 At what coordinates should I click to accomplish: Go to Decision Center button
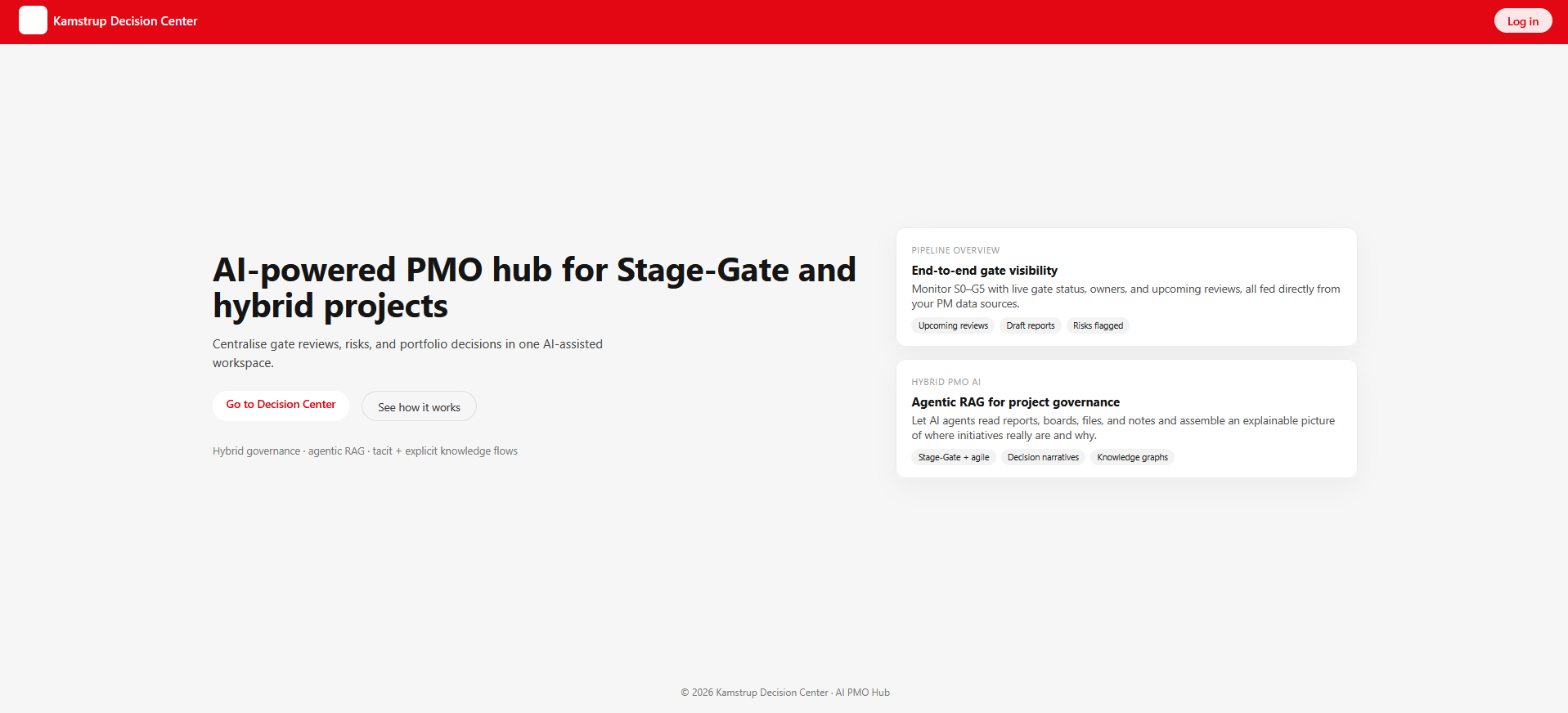tap(281, 405)
